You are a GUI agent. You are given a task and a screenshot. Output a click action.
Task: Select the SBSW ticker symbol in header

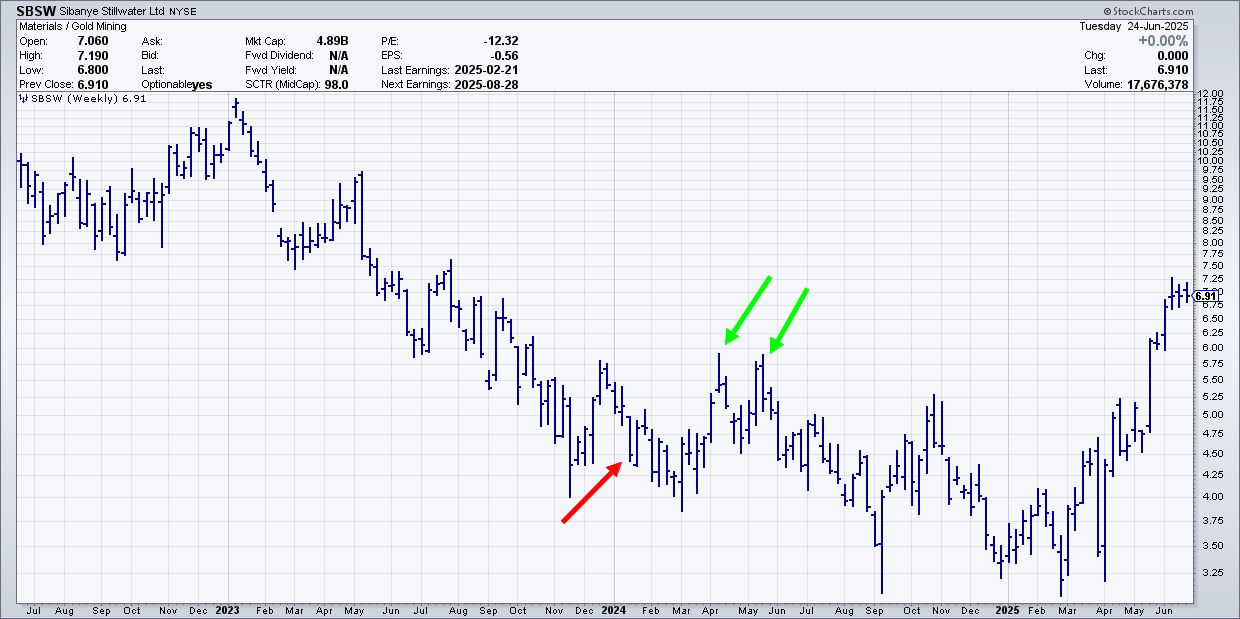[x=35, y=13]
